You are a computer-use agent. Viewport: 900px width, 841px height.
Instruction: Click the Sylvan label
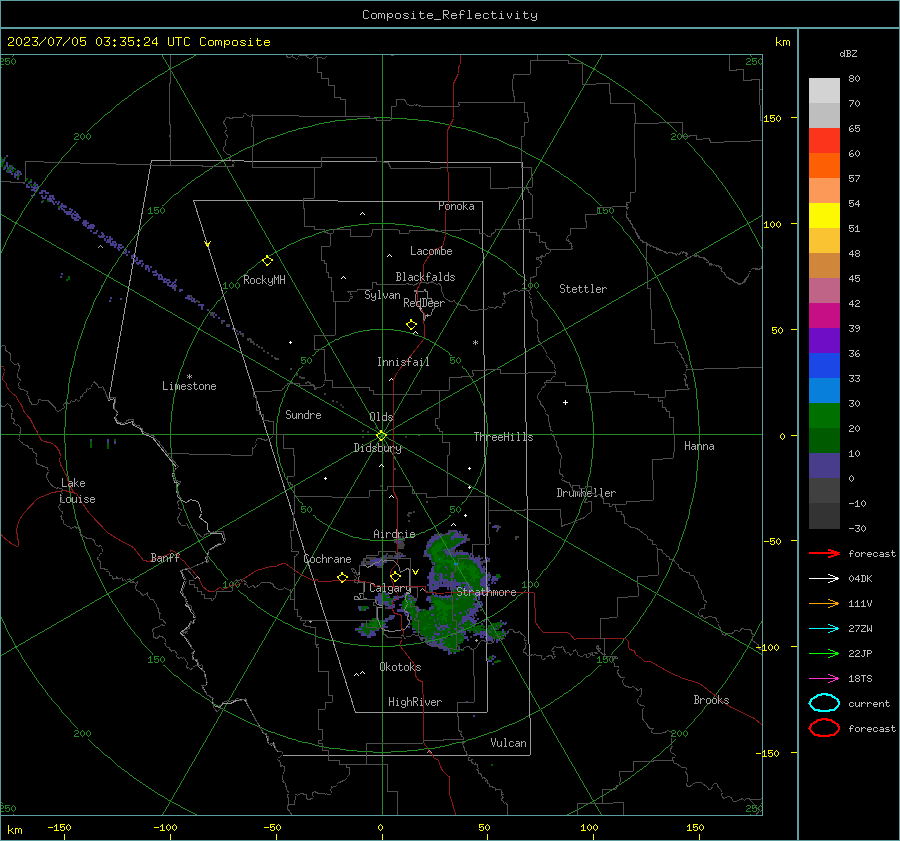point(382,295)
